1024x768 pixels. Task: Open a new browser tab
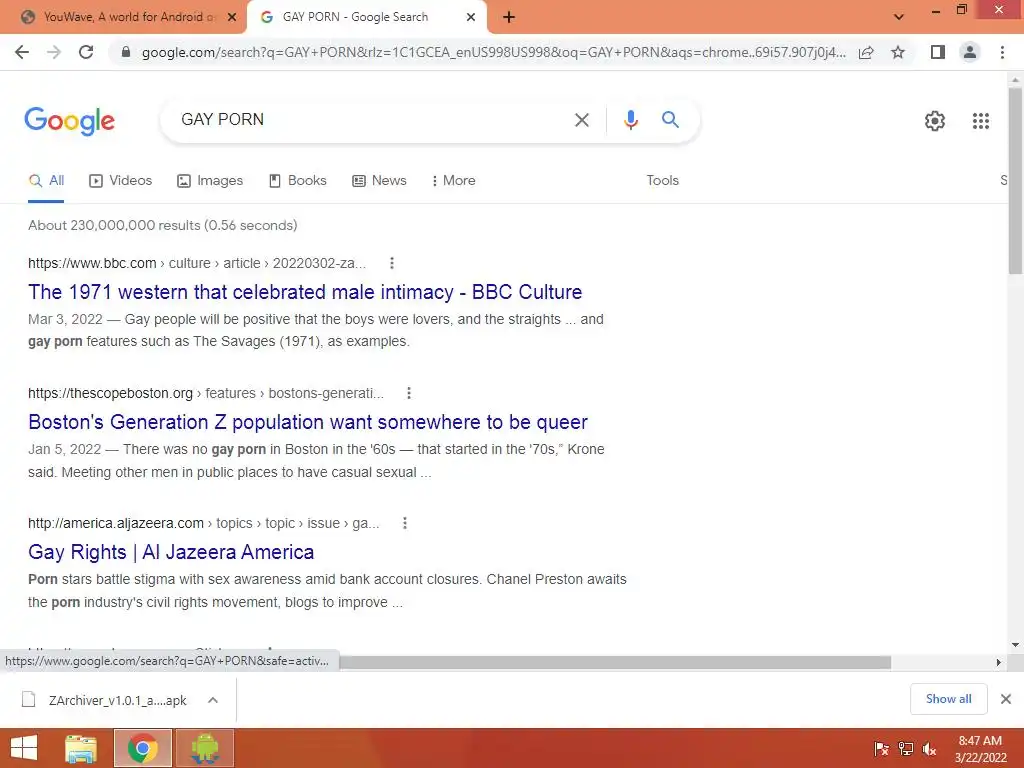pos(509,18)
